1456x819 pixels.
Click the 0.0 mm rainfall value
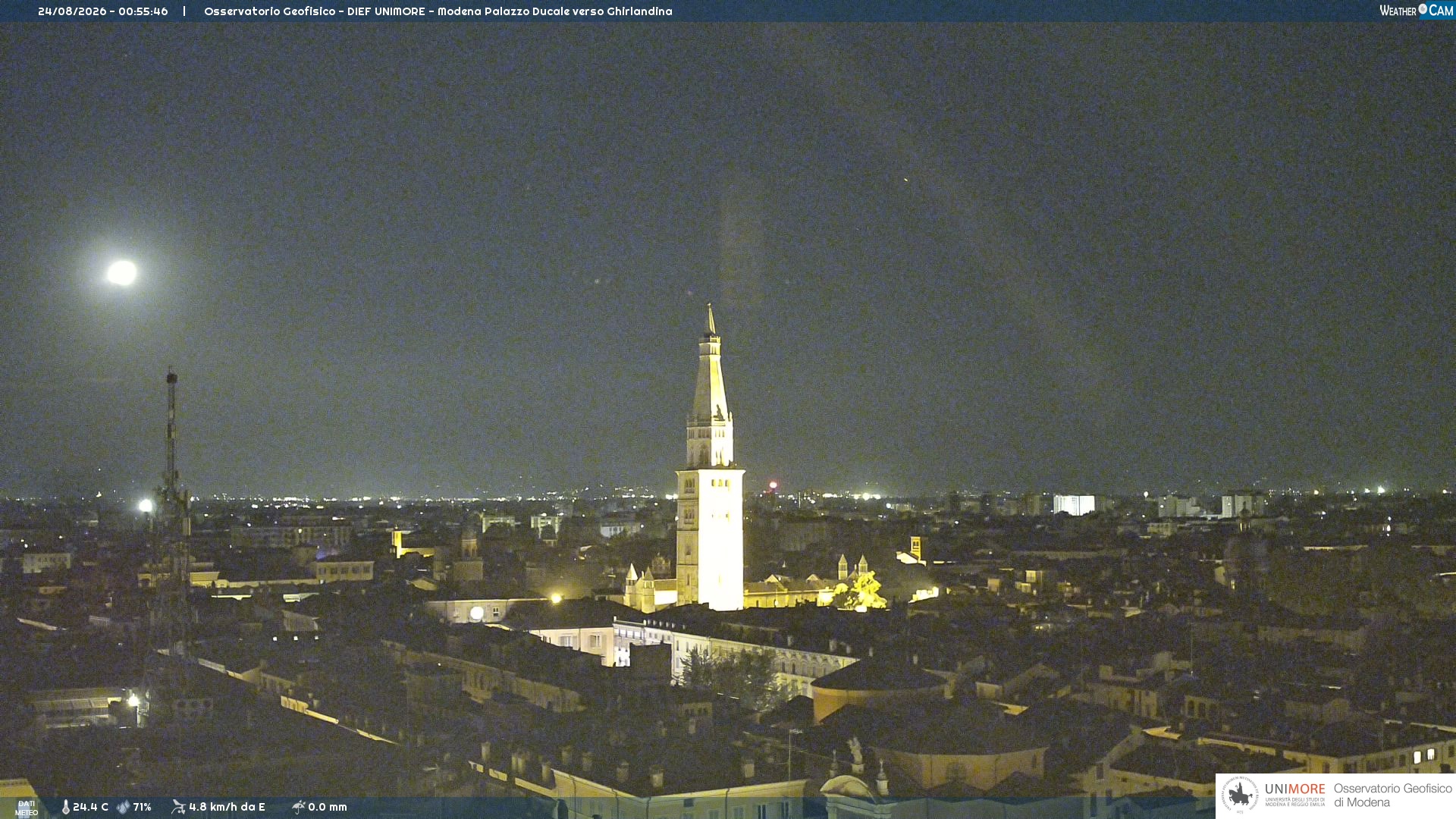click(327, 808)
